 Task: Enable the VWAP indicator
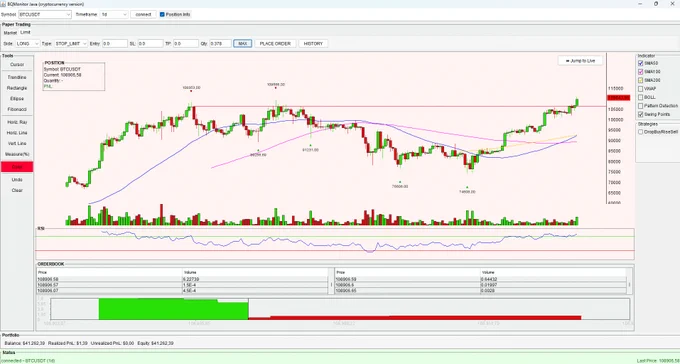tap(641, 89)
